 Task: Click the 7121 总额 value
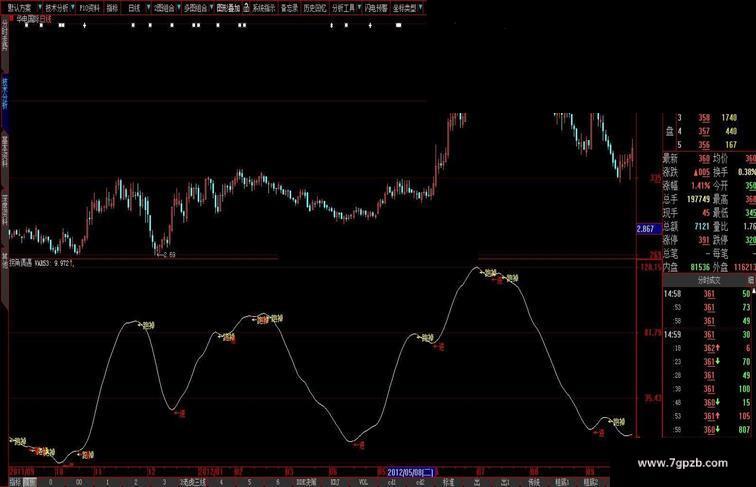point(702,226)
